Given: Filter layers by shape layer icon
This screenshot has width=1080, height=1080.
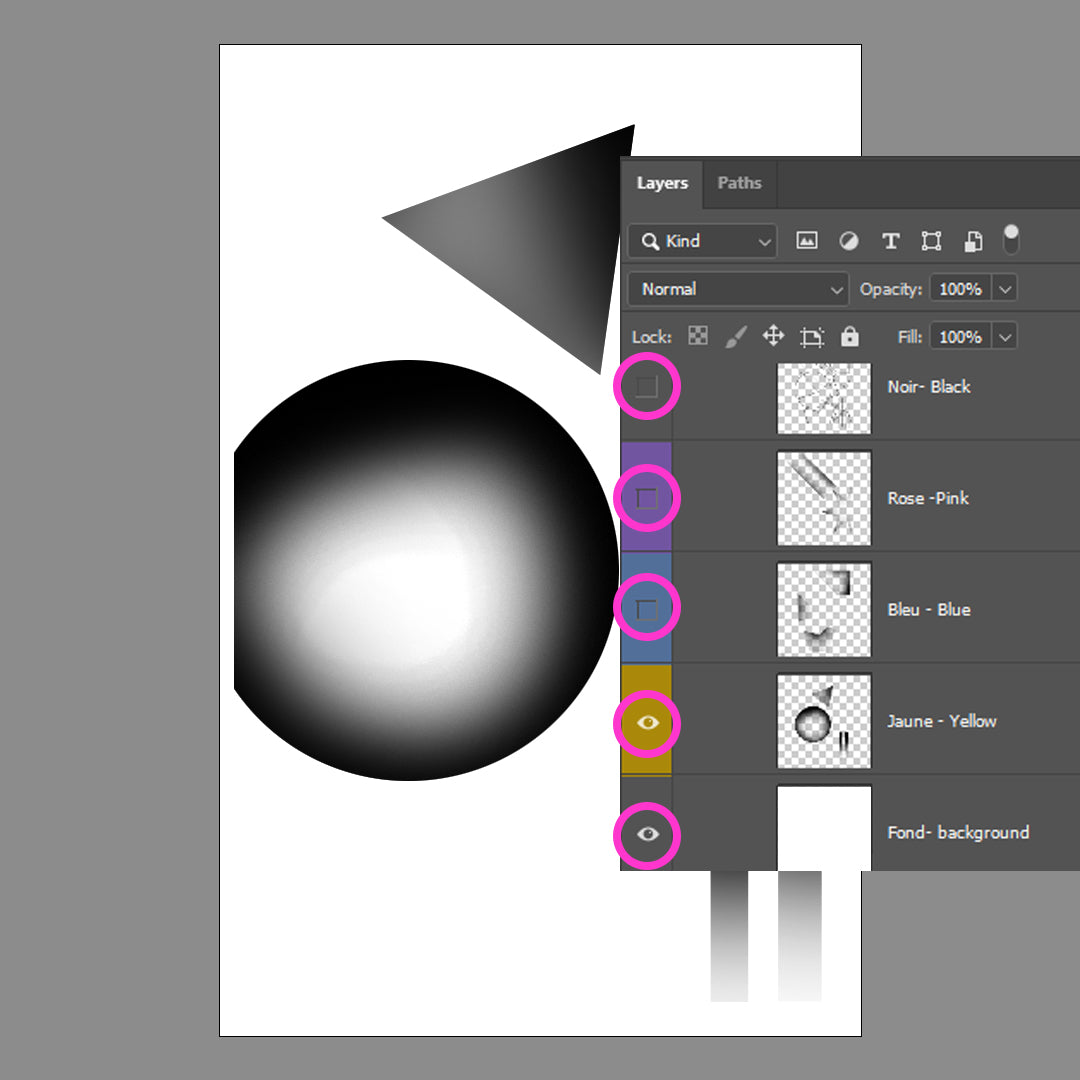Looking at the screenshot, I should coord(931,241).
